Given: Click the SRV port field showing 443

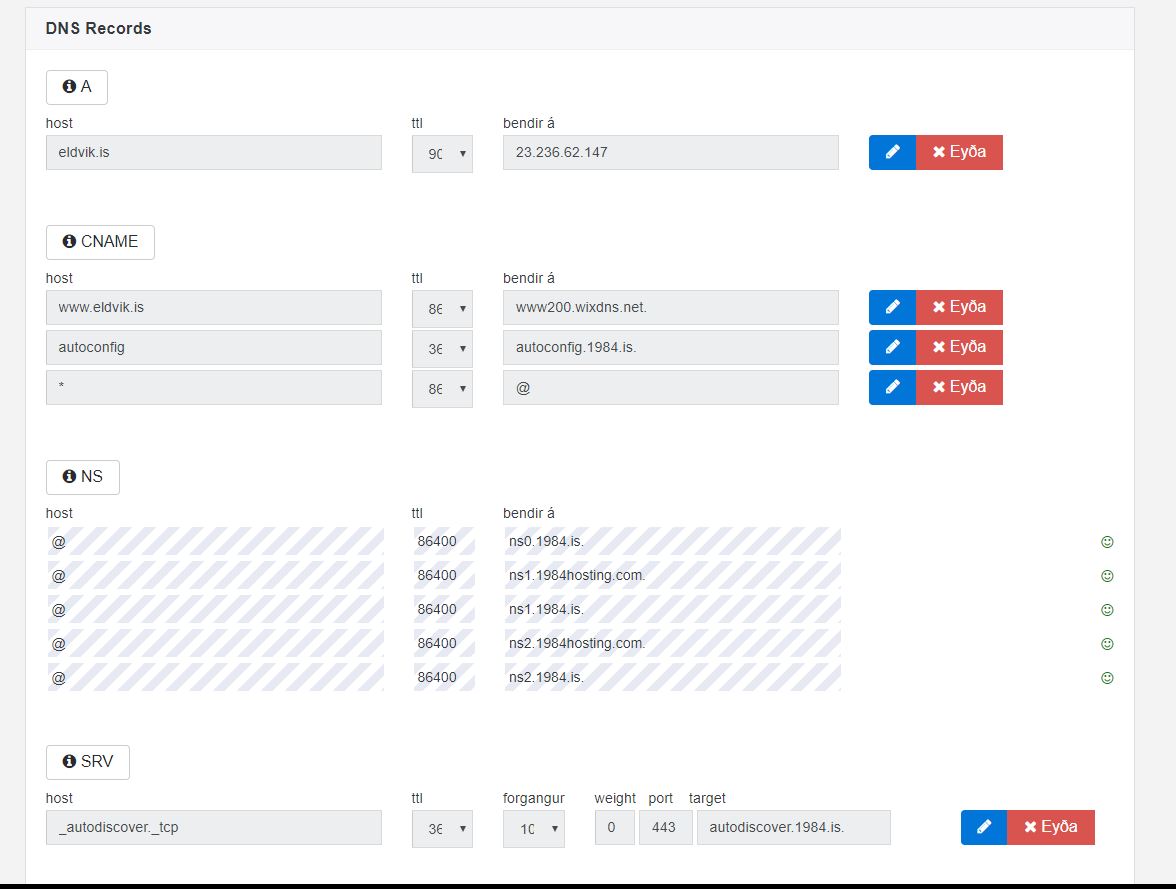Looking at the screenshot, I should [665, 828].
